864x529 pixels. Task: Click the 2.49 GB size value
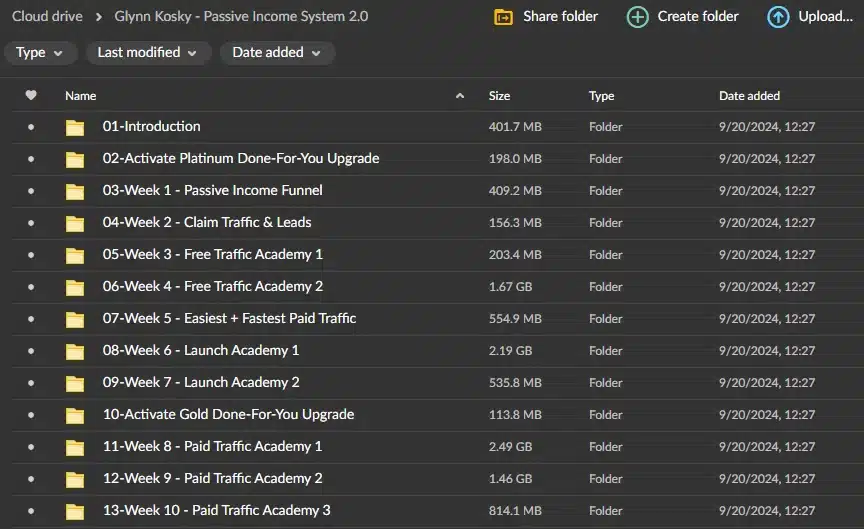pyautogui.click(x=510, y=446)
